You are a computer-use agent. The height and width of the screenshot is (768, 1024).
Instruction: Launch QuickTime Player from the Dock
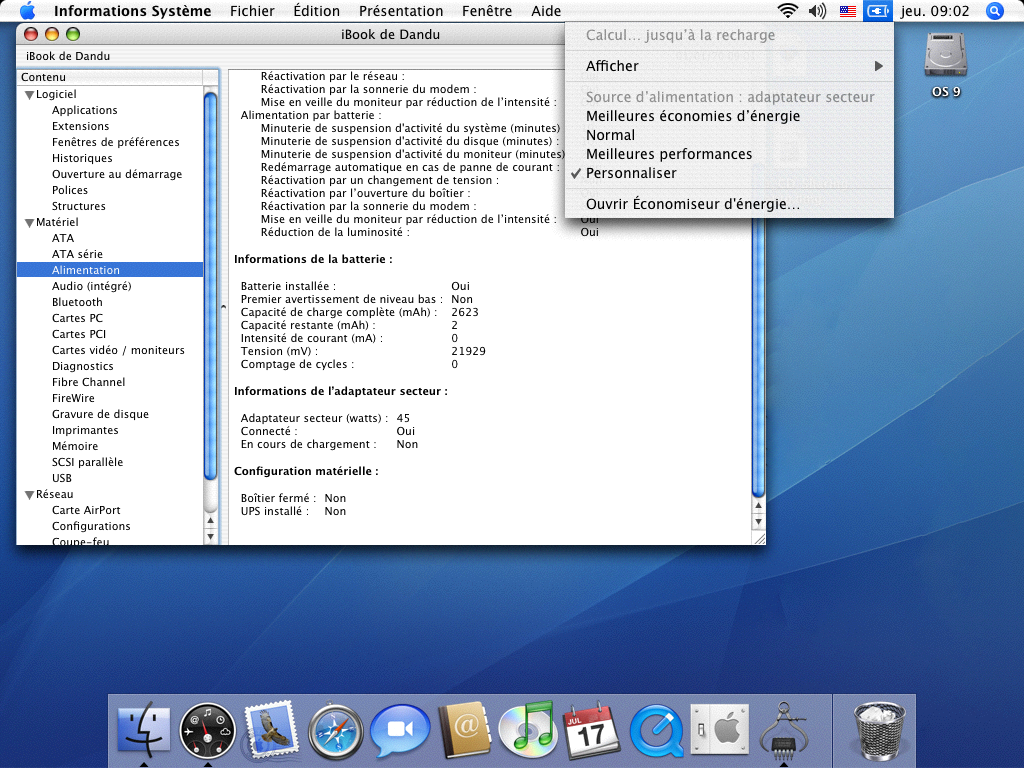coord(656,730)
